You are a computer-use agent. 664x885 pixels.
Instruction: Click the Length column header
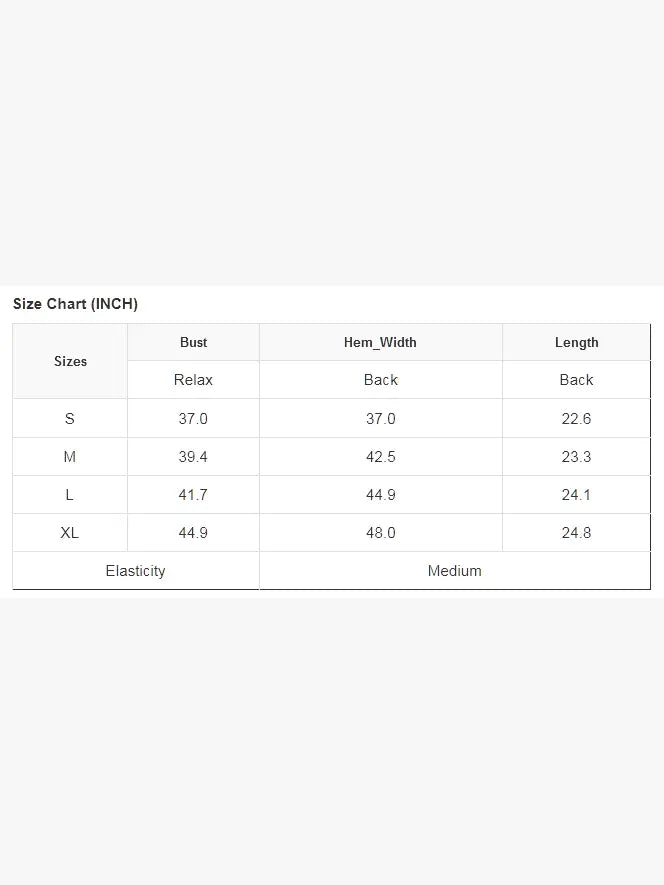pyautogui.click(x=576, y=342)
